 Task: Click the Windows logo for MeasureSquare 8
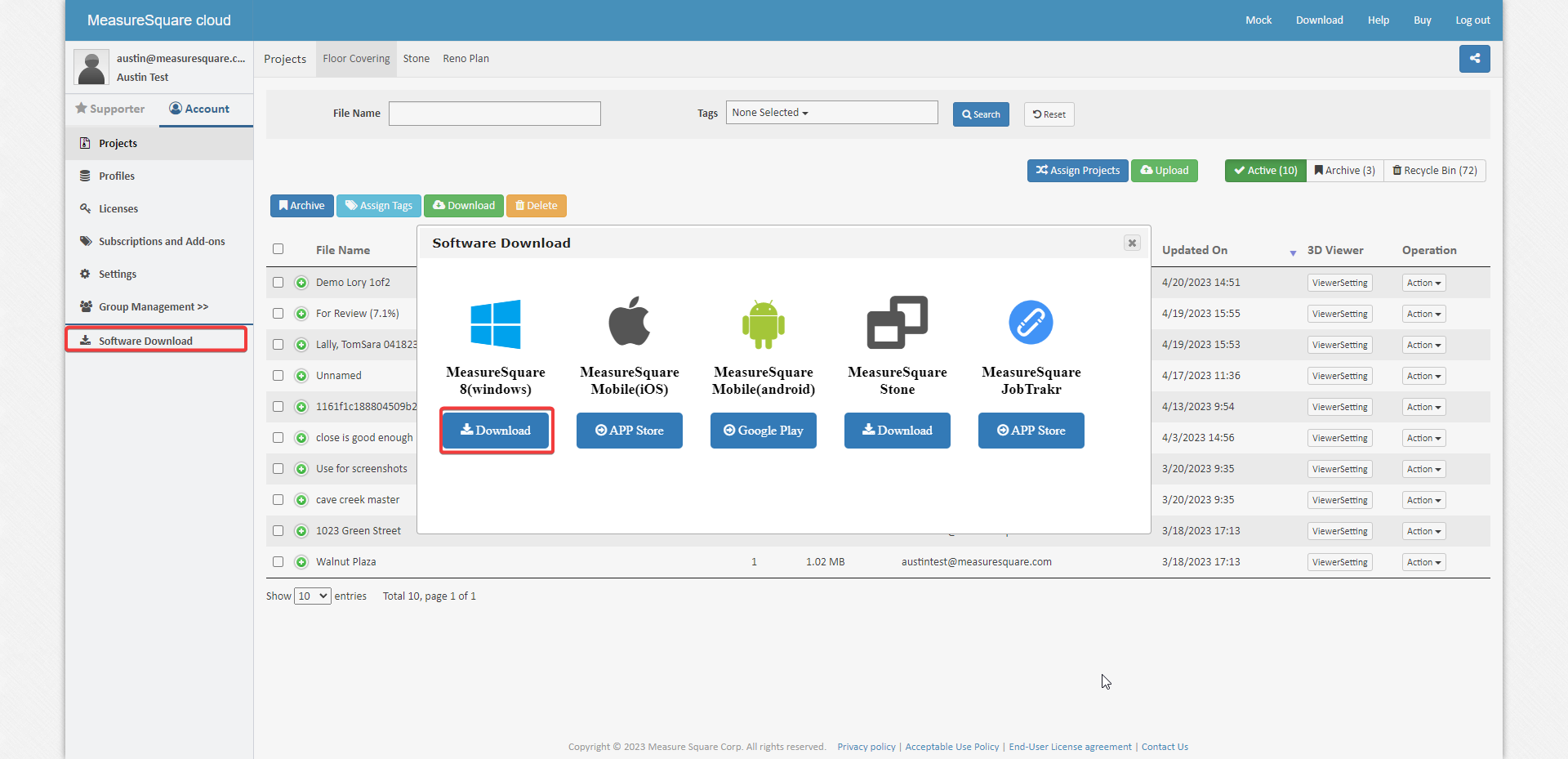click(x=496, y=324)
